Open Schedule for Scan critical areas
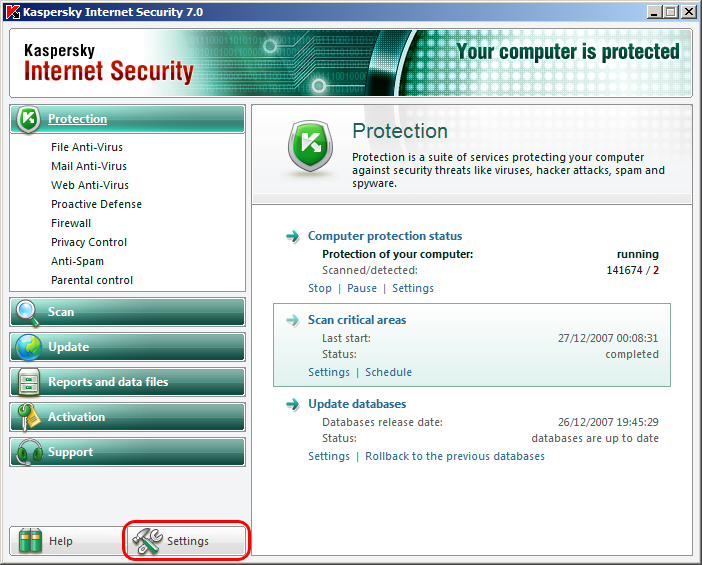The height and width of the screenshot is (565, 702). tap(388, 372)
